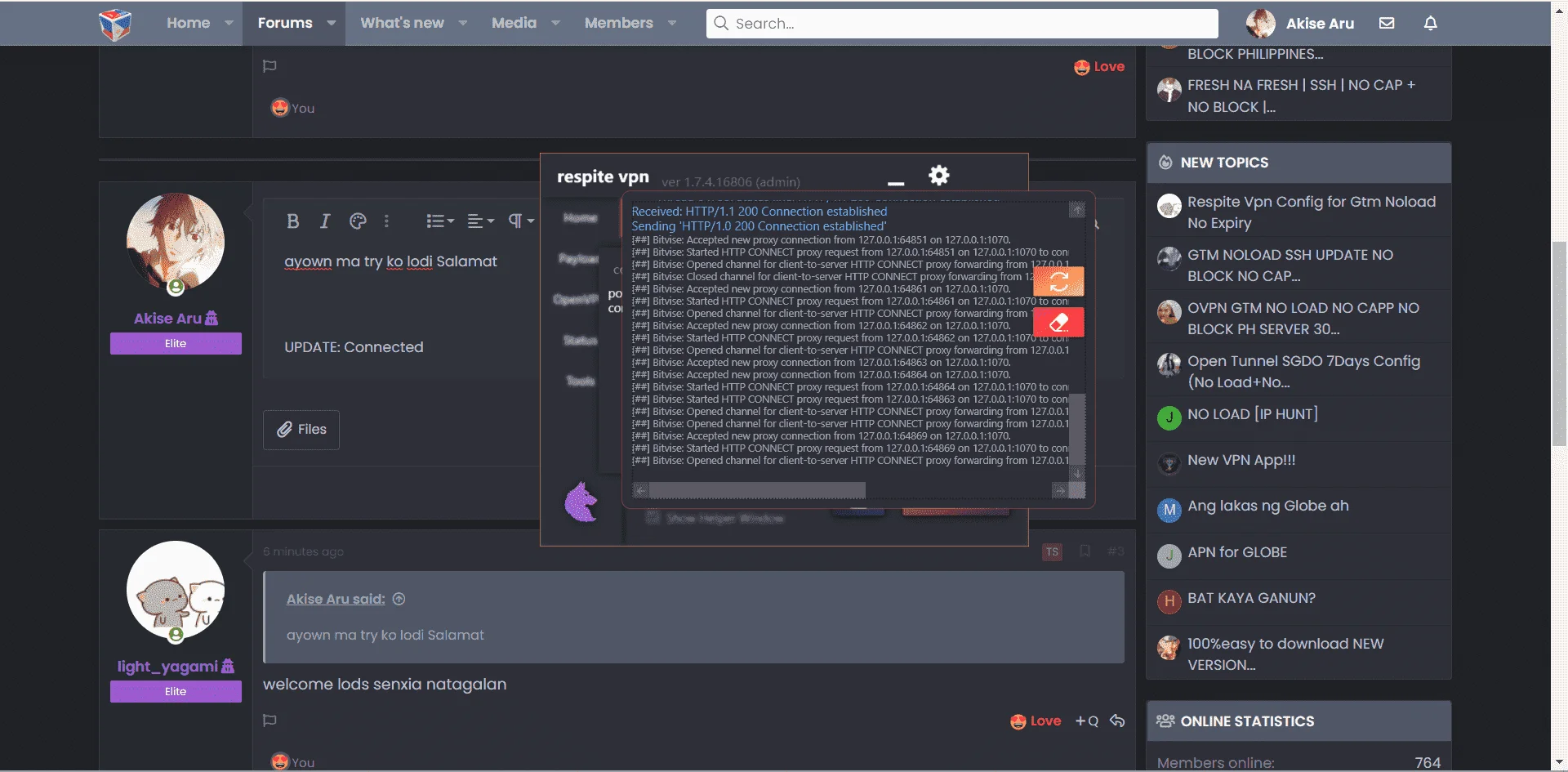
Task: Open Akise Aru's large post avatar
Action: coord(176,242)
